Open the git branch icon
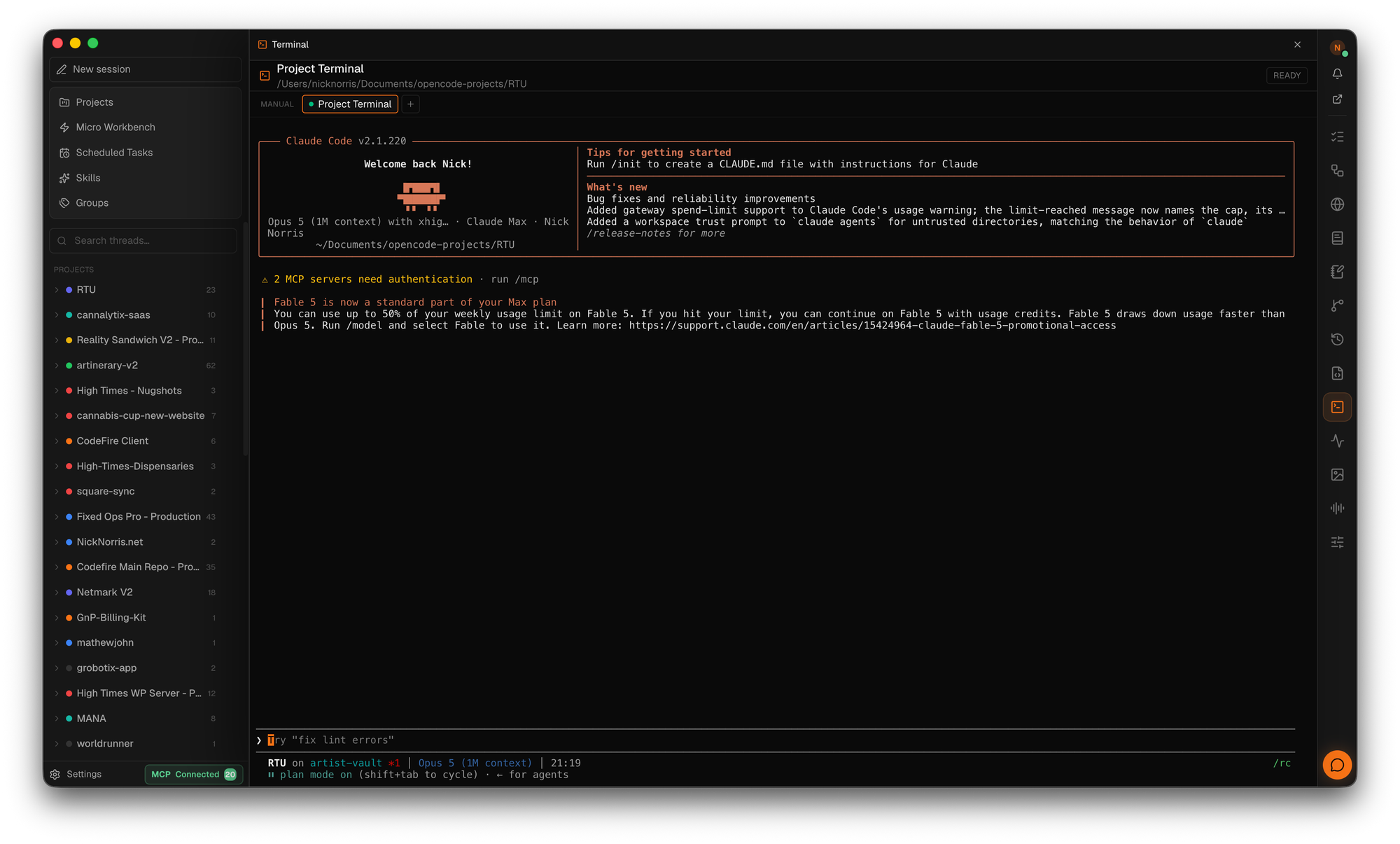This screenshot has height=844, width=1400. pyautogui.click(x=1337, y=305)
